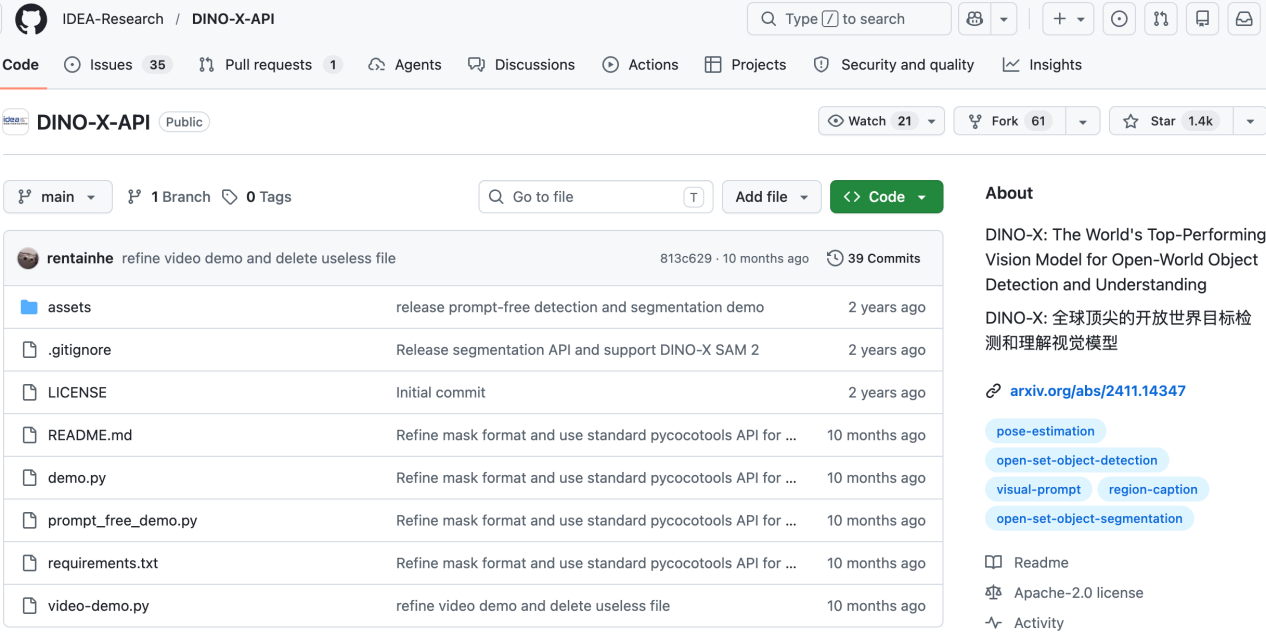The width and height of the screenshot is (1266, 640).
Task: Open the assets folder
Action: [x=69, y=307]
